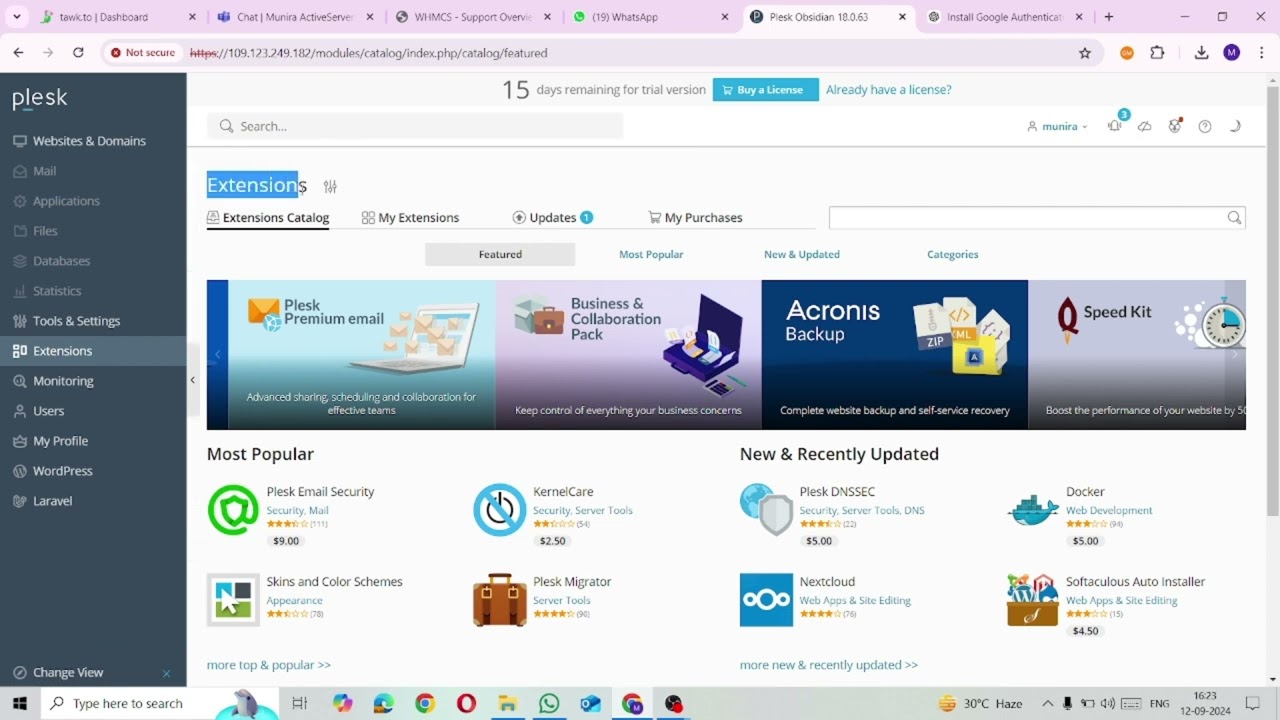Open Plesk Migrator title link
1280x720 pixels.
tap(572, 582)
